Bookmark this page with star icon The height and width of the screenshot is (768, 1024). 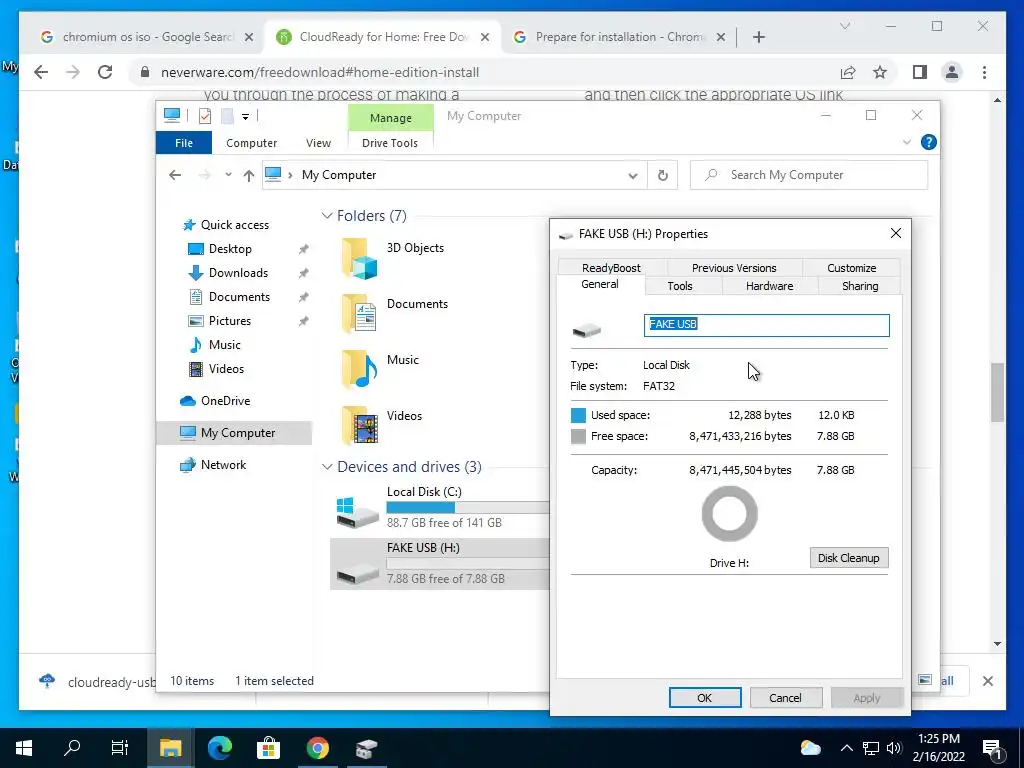880,72
